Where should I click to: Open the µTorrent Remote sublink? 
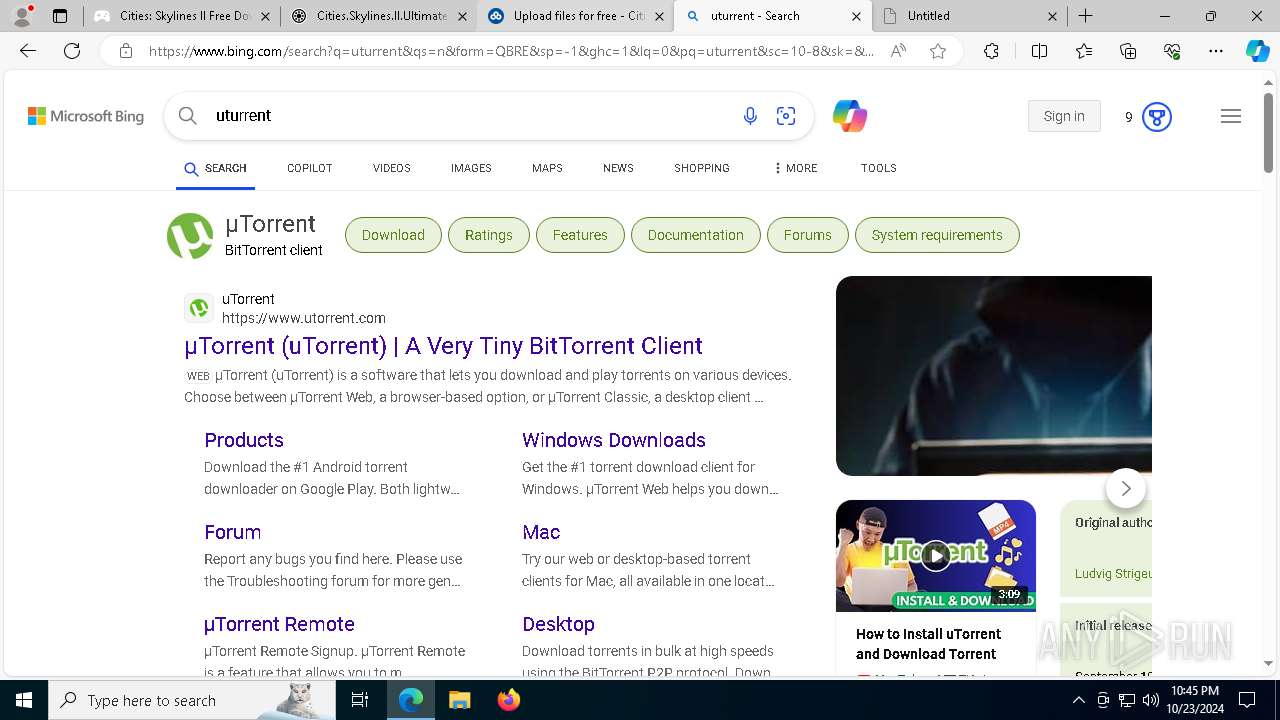point(279,624)
